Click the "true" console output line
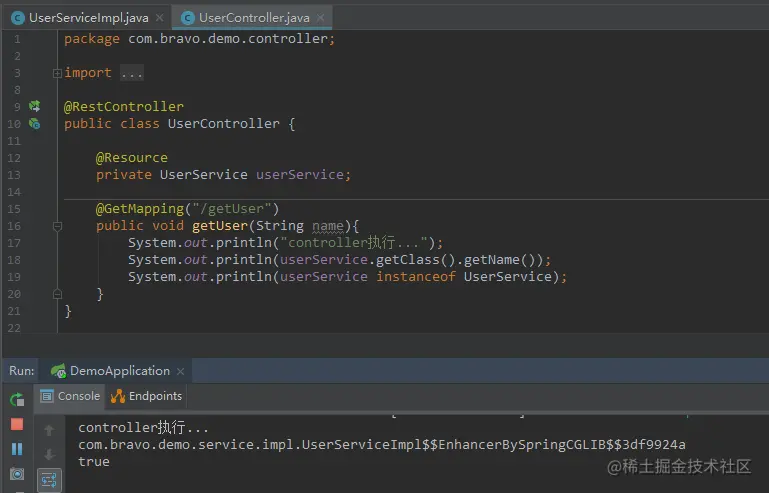 (94, 462)
